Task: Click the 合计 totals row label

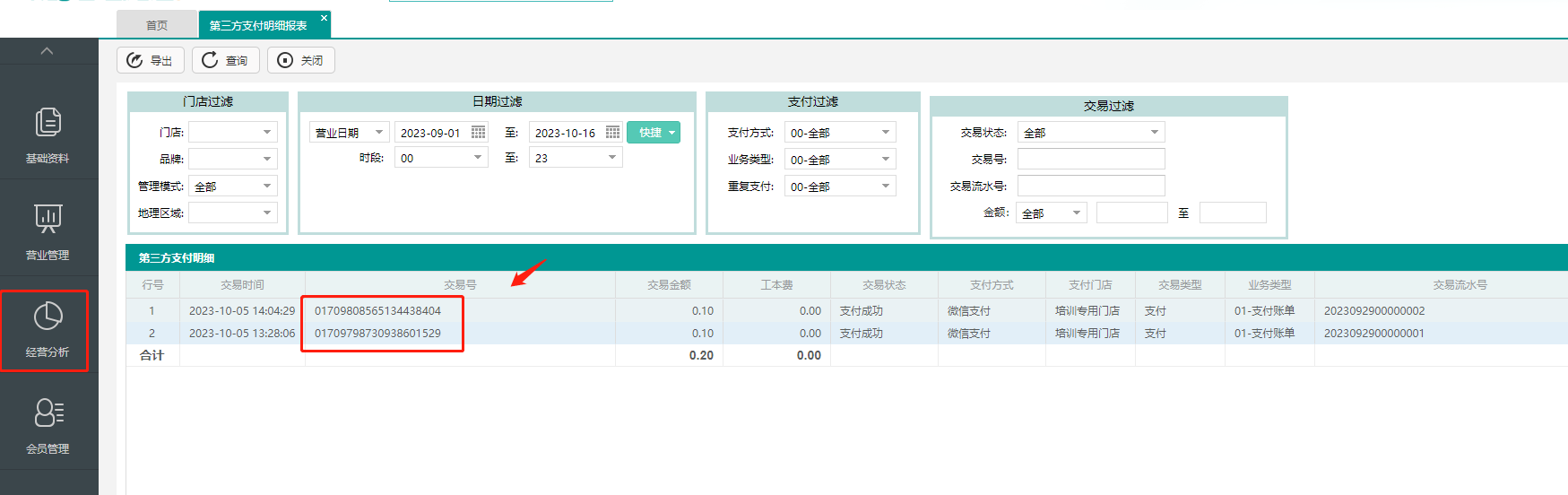Action: (152, 355)
